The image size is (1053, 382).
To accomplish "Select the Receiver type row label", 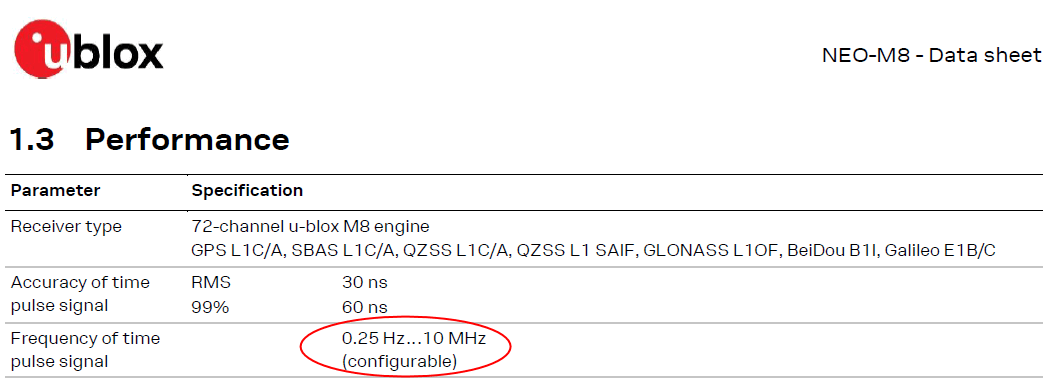I will tap(66, 227).
